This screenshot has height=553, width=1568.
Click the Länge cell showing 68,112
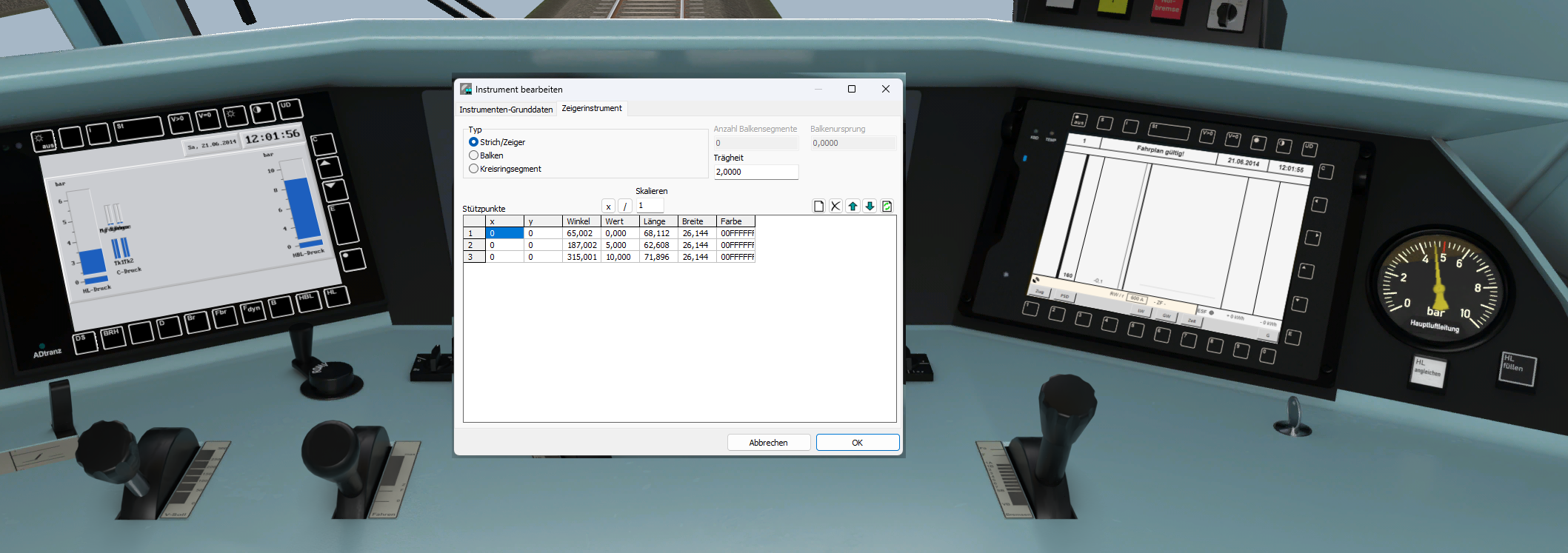[x=658, y=233]
